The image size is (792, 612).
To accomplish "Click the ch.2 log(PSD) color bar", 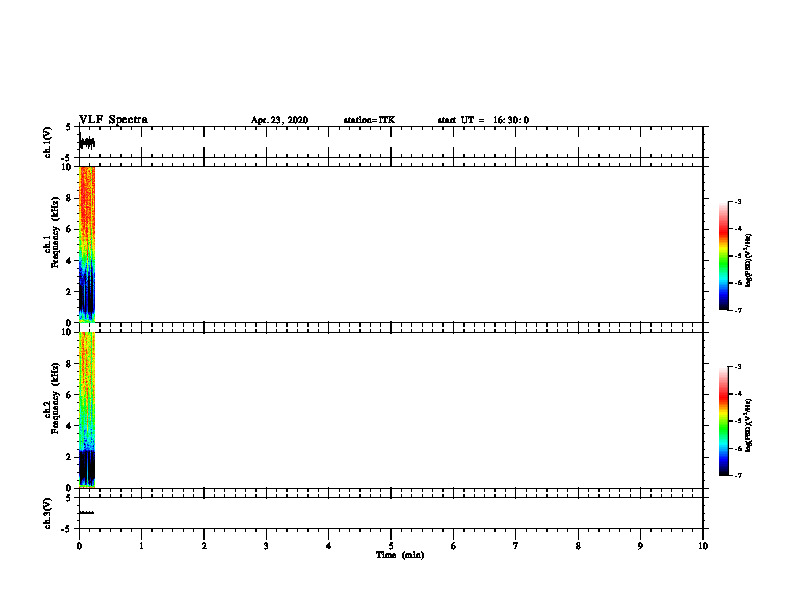I will coord(723,421).
